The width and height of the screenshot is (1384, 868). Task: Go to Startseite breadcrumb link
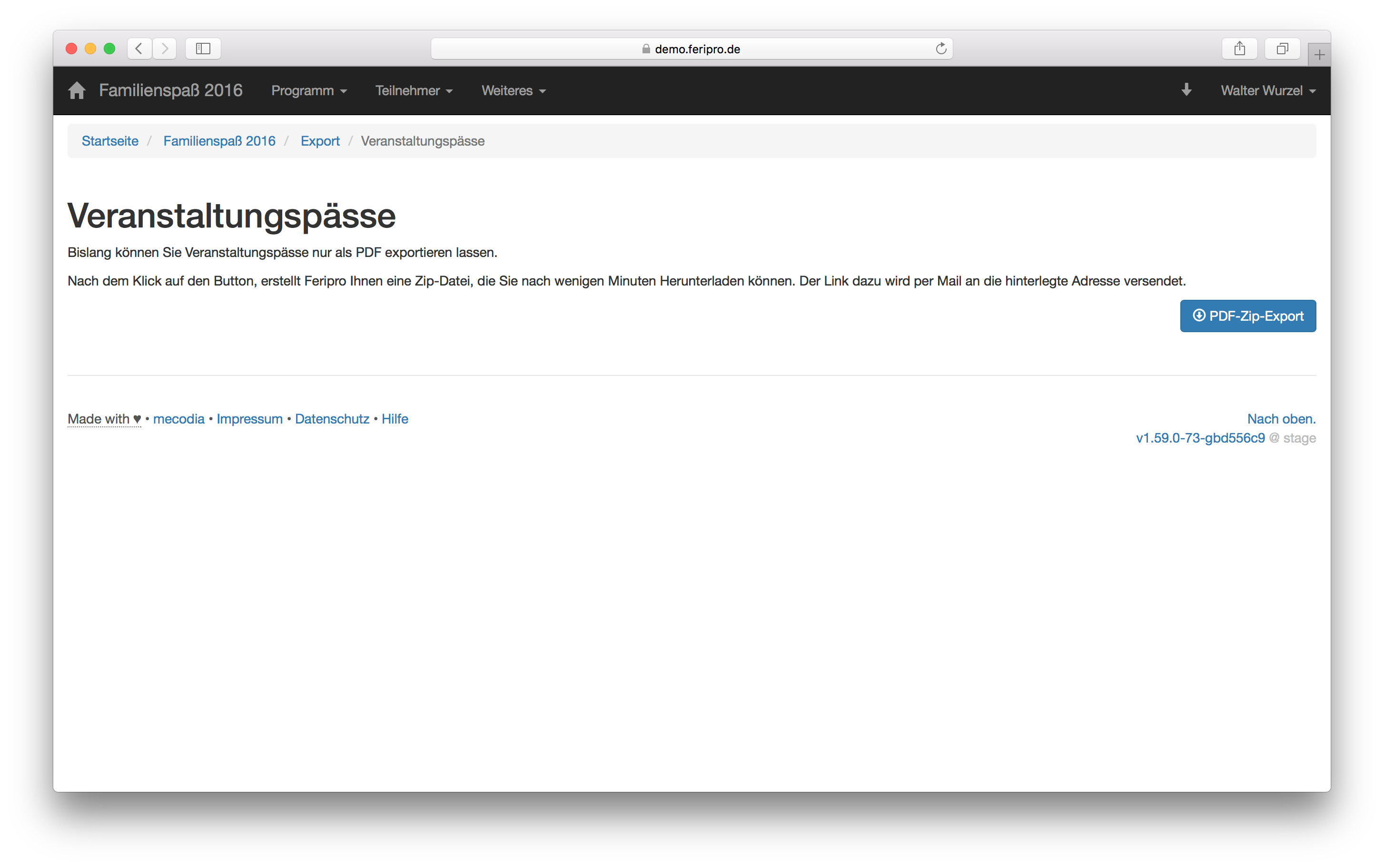[109, 141]
